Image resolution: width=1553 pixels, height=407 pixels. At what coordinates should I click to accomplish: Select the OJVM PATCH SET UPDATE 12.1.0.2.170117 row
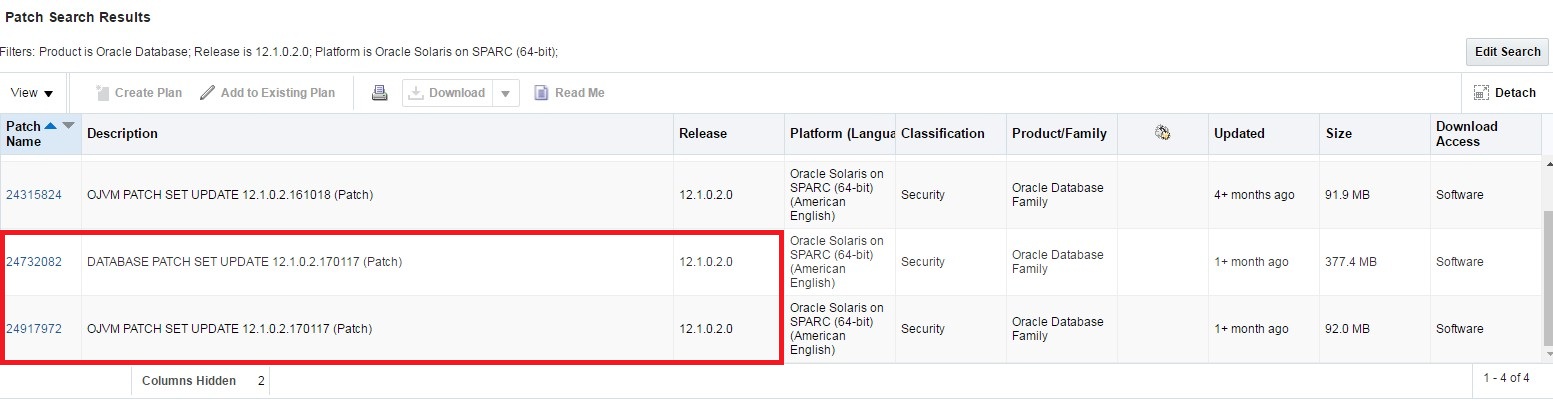pos(378,329)
